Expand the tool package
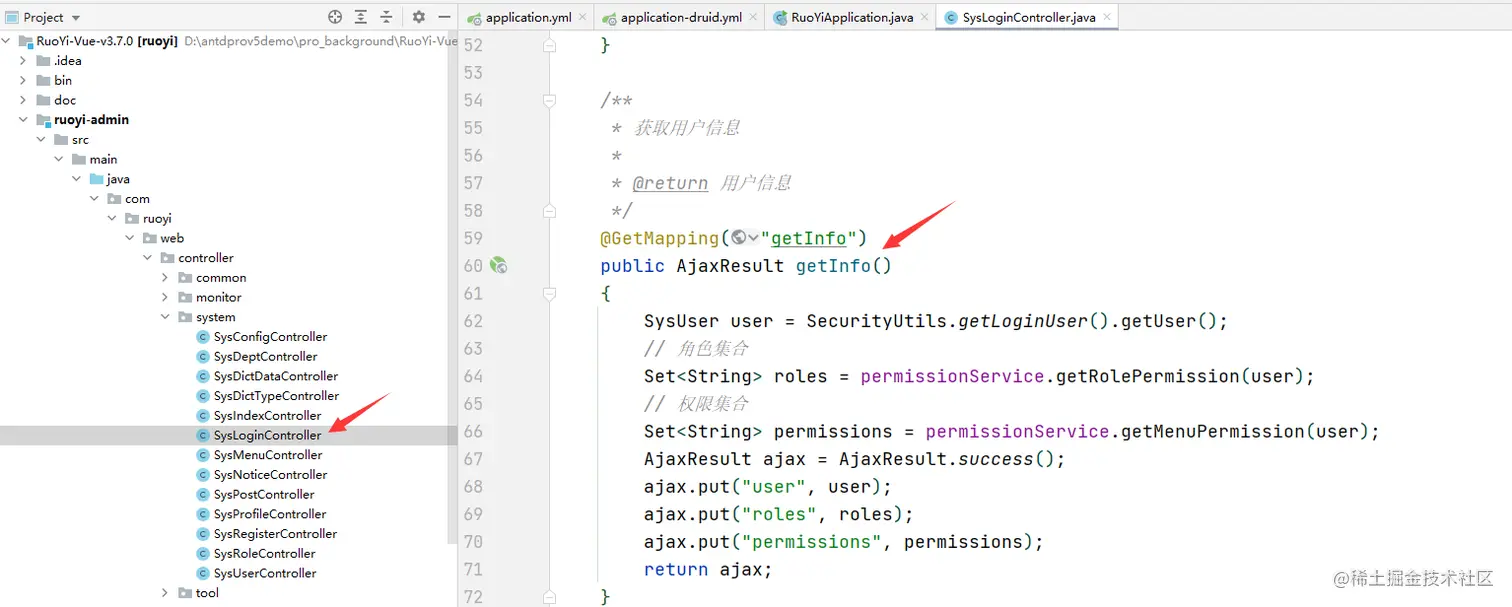The width and height of the screenshot is (1512, 607). (x=165, y=593)
